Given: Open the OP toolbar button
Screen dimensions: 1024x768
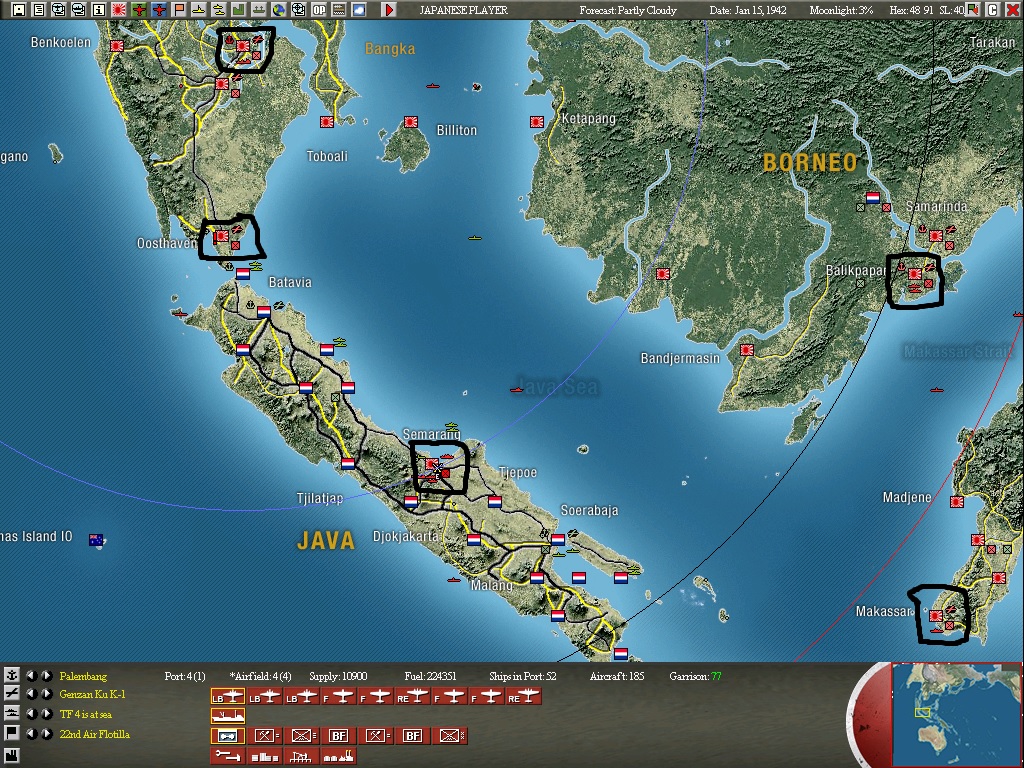Looking at the screenshot, I should coord(319,10).
